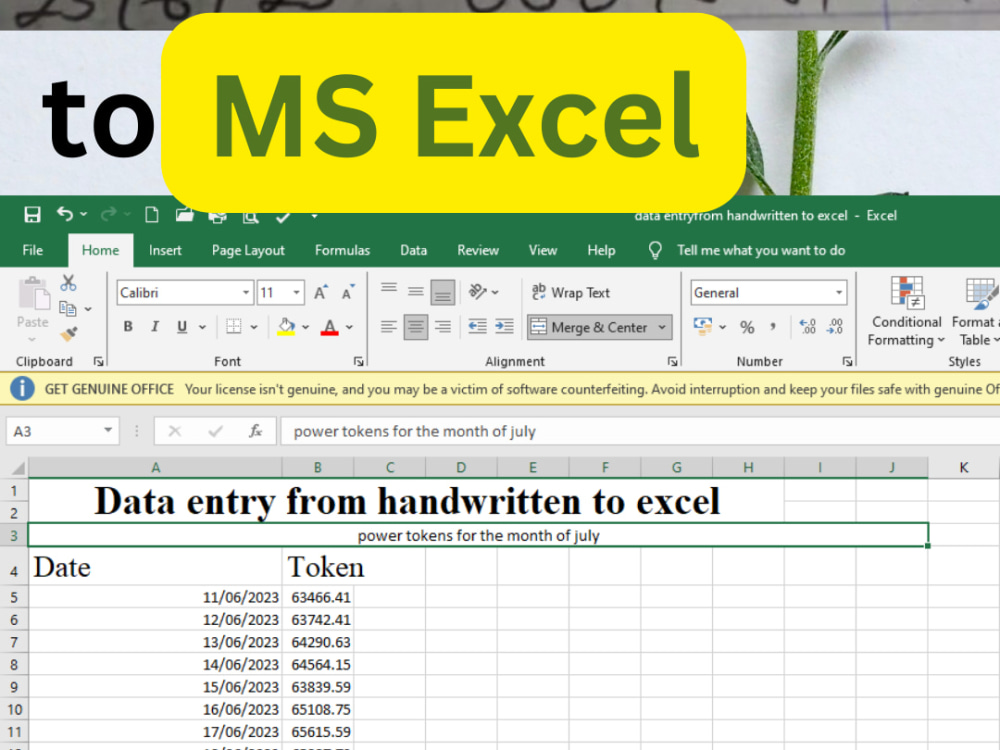Click the Save icon
Screen dimensions: 1000x750
coord(31,214)
